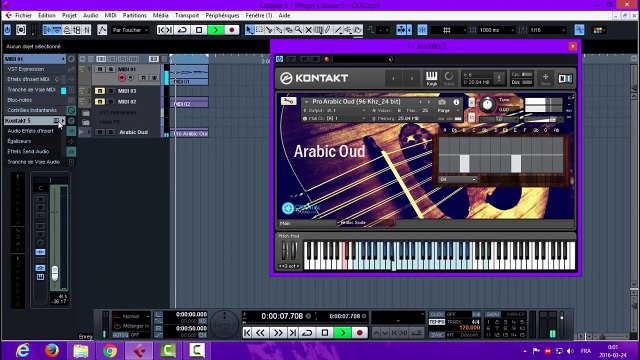Click the top toolbar Stop button

pyautogui.click(x=199, y=30)
